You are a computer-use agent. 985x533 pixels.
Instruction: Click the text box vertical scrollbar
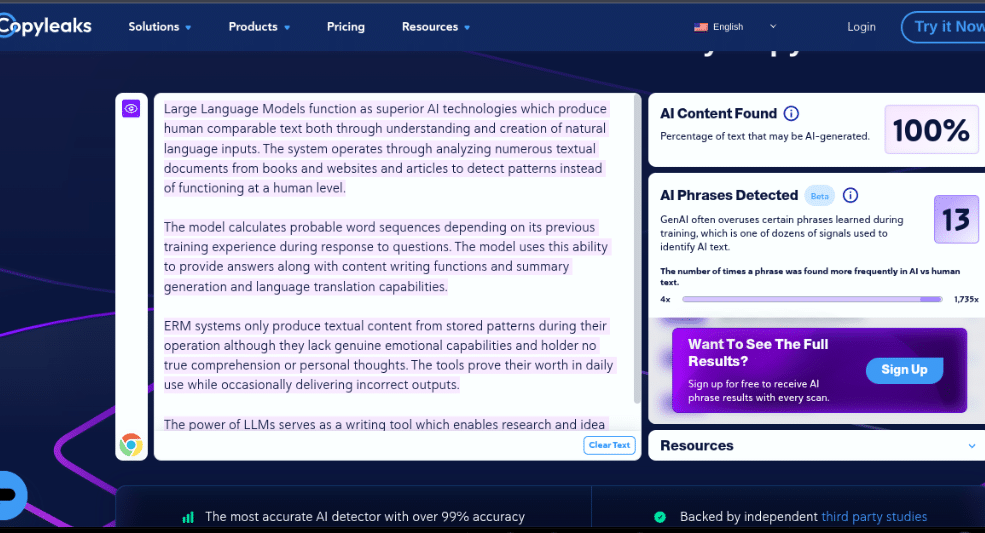637,251
